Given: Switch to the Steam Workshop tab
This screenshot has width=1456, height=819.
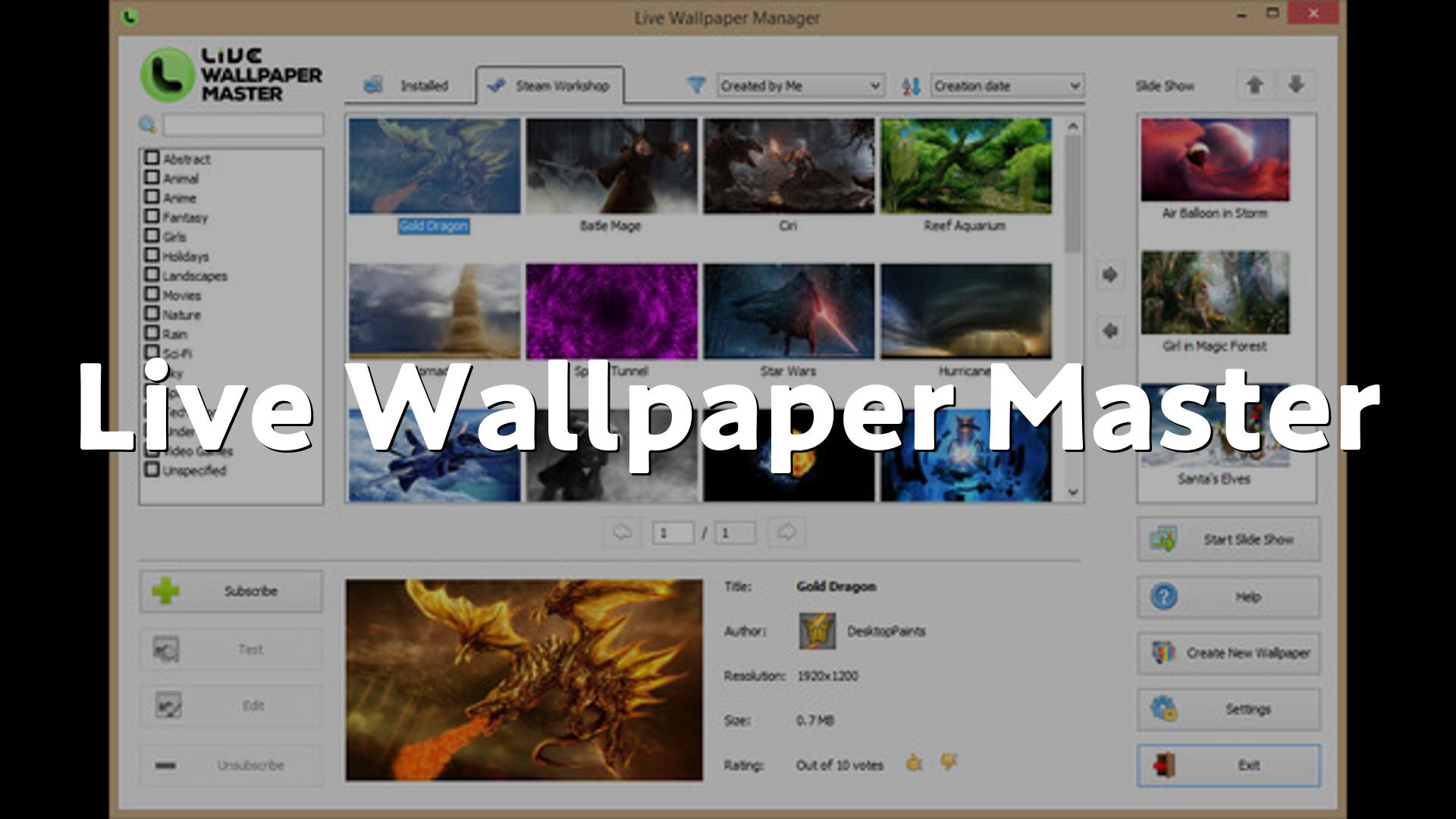Looking at the screenshot, I should tap(550, 85).
